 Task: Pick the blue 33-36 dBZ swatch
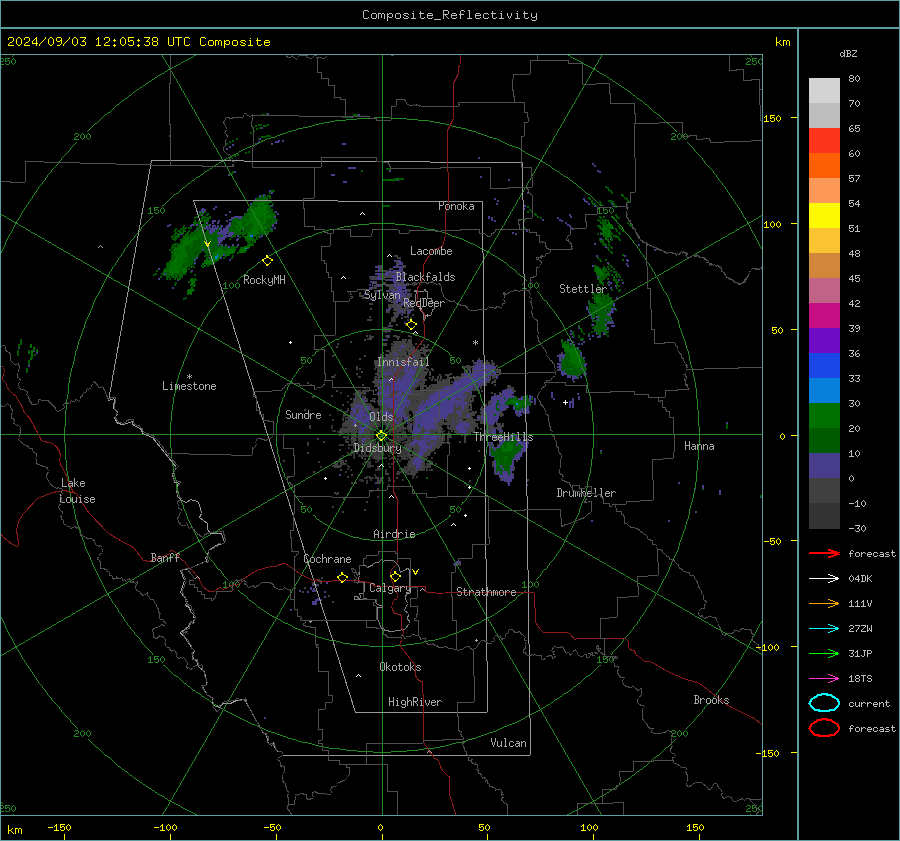pos(824,365)
